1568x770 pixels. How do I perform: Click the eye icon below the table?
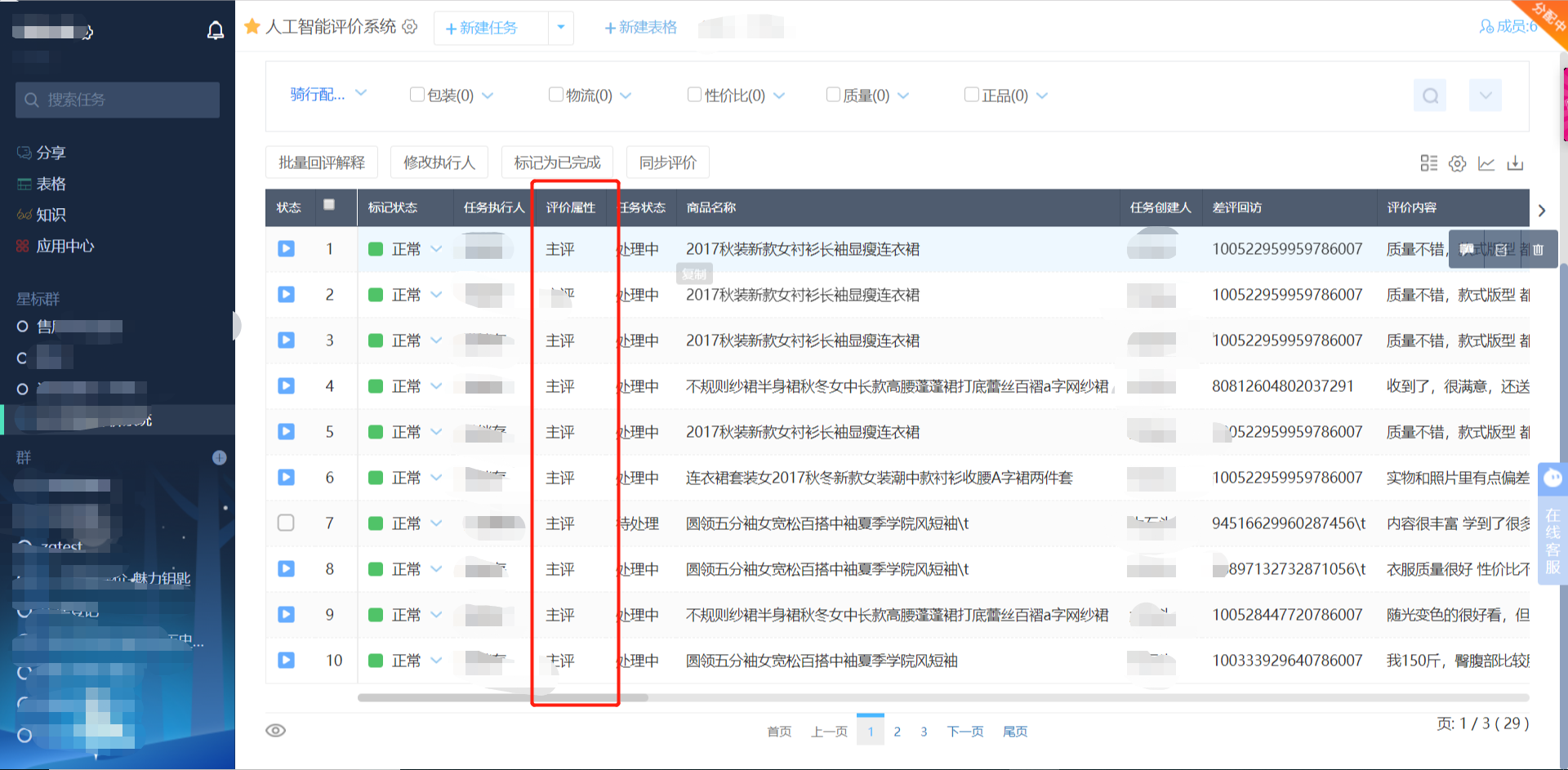[276, 730]
